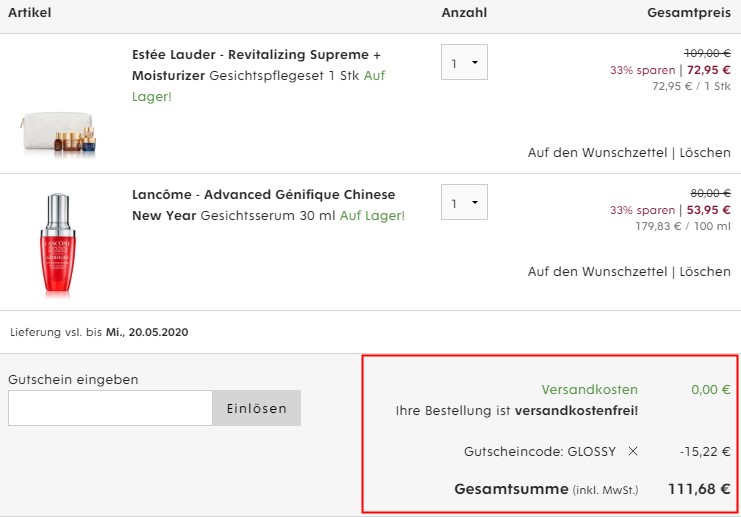Select the delivery date Mi., 20.05.2020
741x517 pixels.
pos(147,332)
